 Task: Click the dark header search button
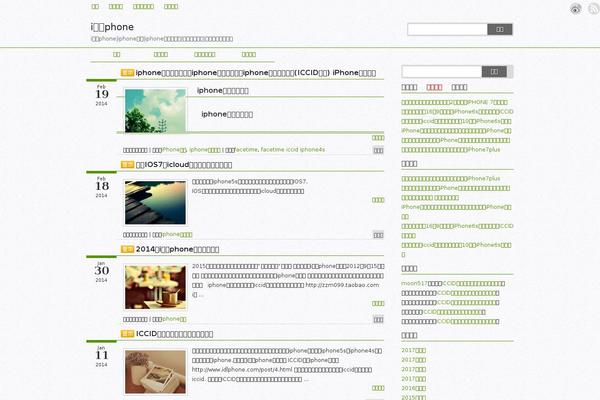[x=500, y=29]
